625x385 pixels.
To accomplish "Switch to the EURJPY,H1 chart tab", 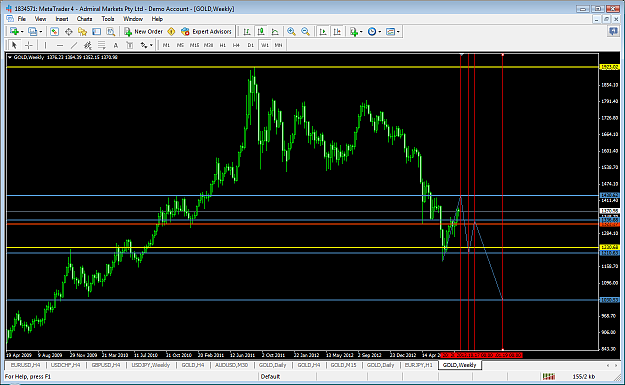I will pyautogui.click(x=419, y=365).
